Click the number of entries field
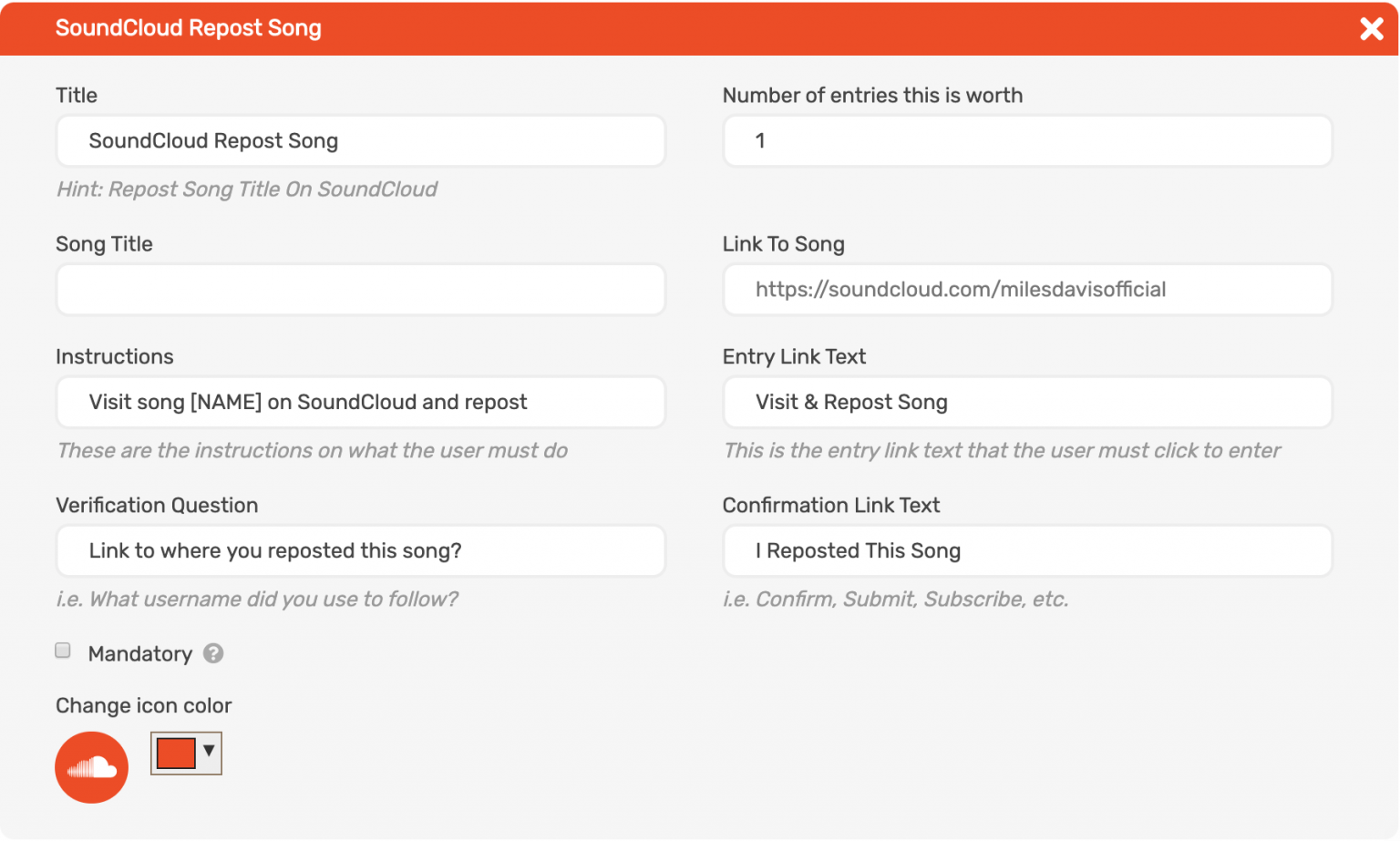Image resolution: width=1400 pixels, height=841 pixels. click(x=1027, y=141)
